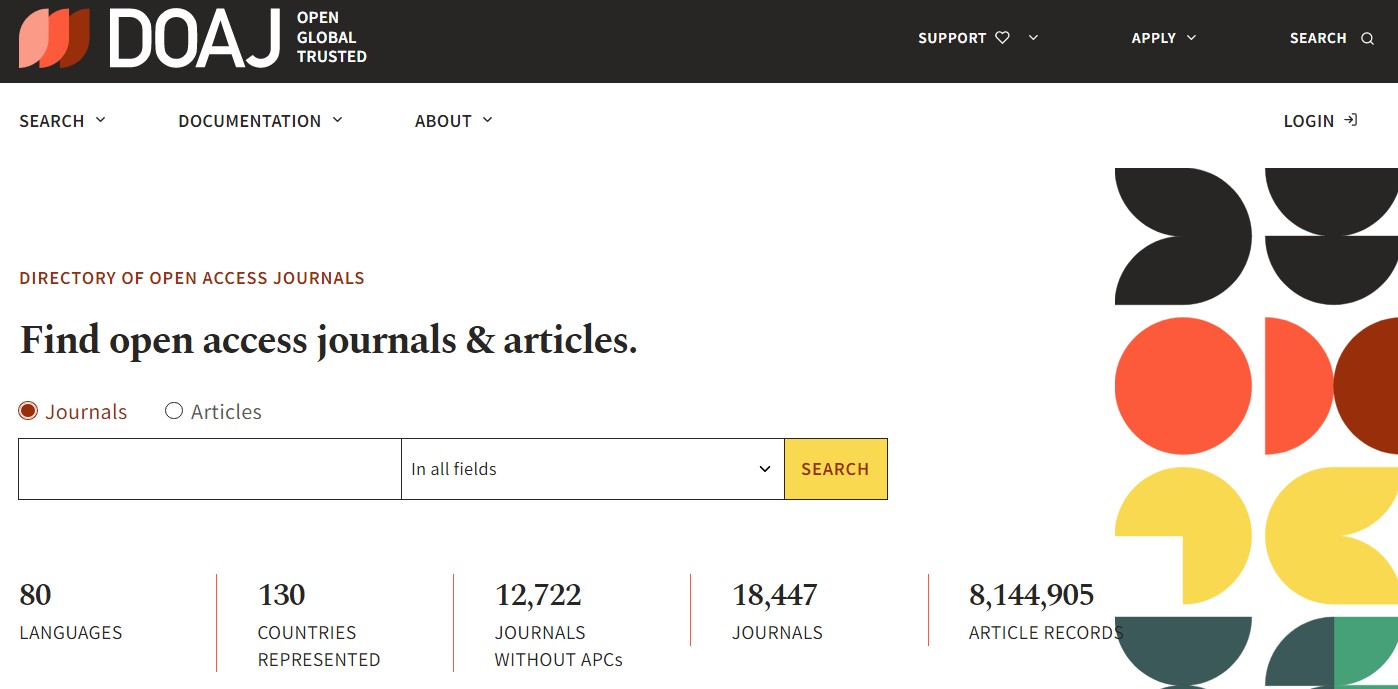Expand the Search navigation menu
This screenshot has height=689, width=1398.
62,121
